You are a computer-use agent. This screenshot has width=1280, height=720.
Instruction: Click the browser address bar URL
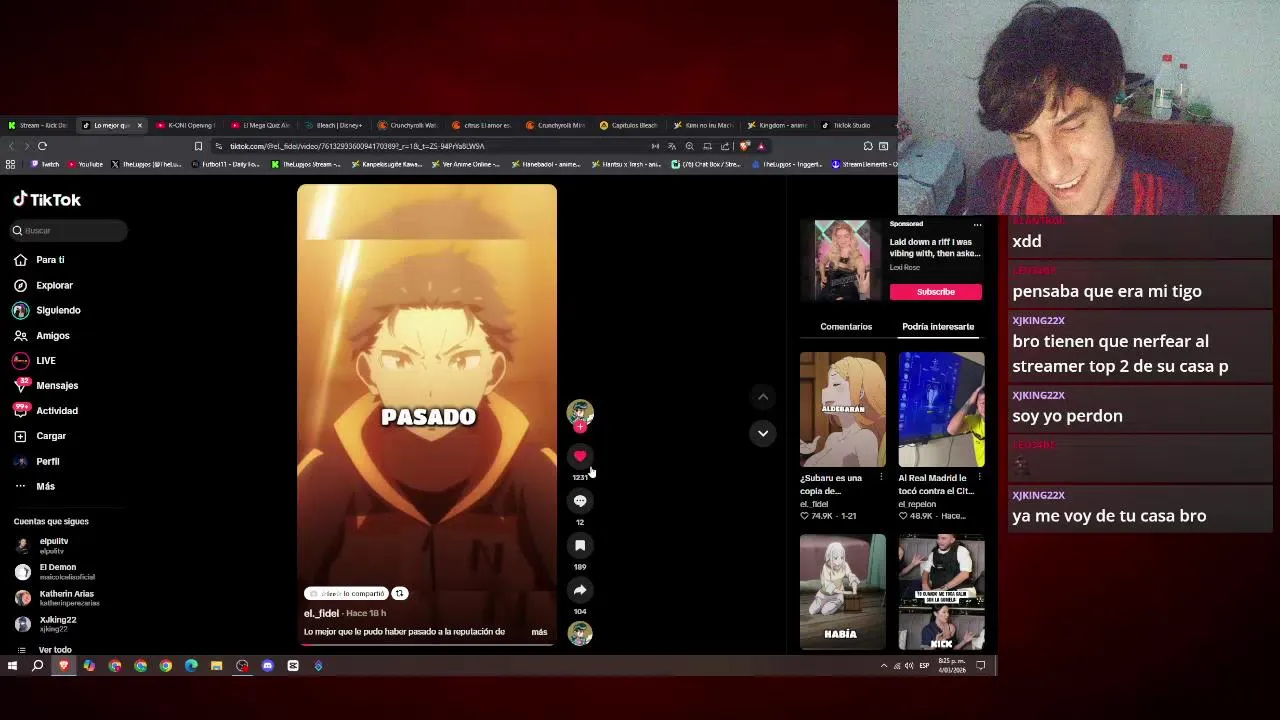coord(356,146)
